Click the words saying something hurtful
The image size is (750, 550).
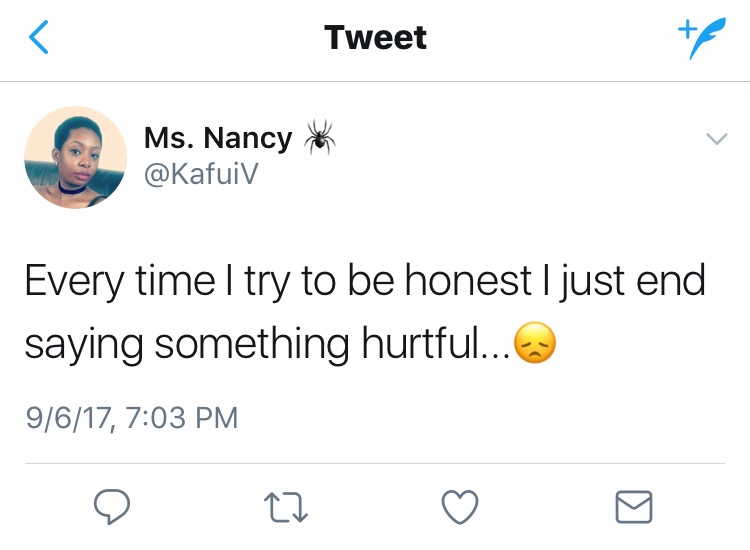[266, 344]
